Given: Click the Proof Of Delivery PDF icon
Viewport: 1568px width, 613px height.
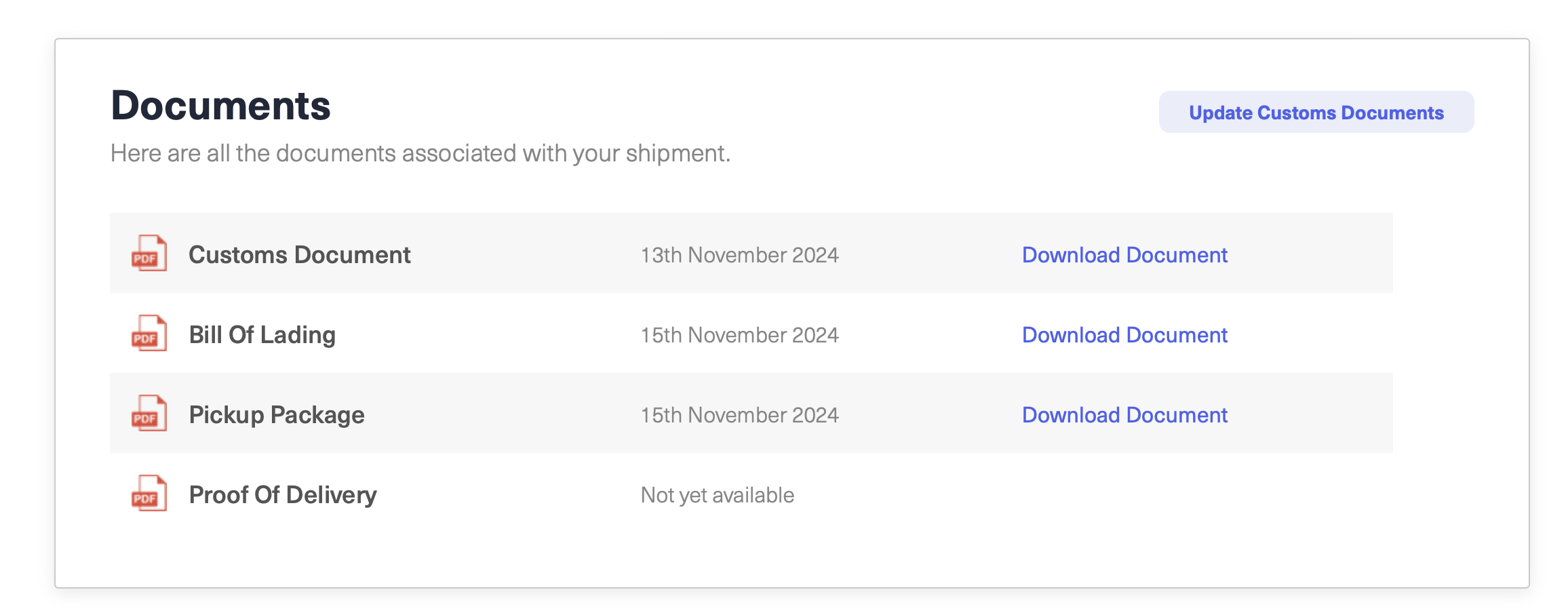Looking at the screenshot, I should click(149, 494).
